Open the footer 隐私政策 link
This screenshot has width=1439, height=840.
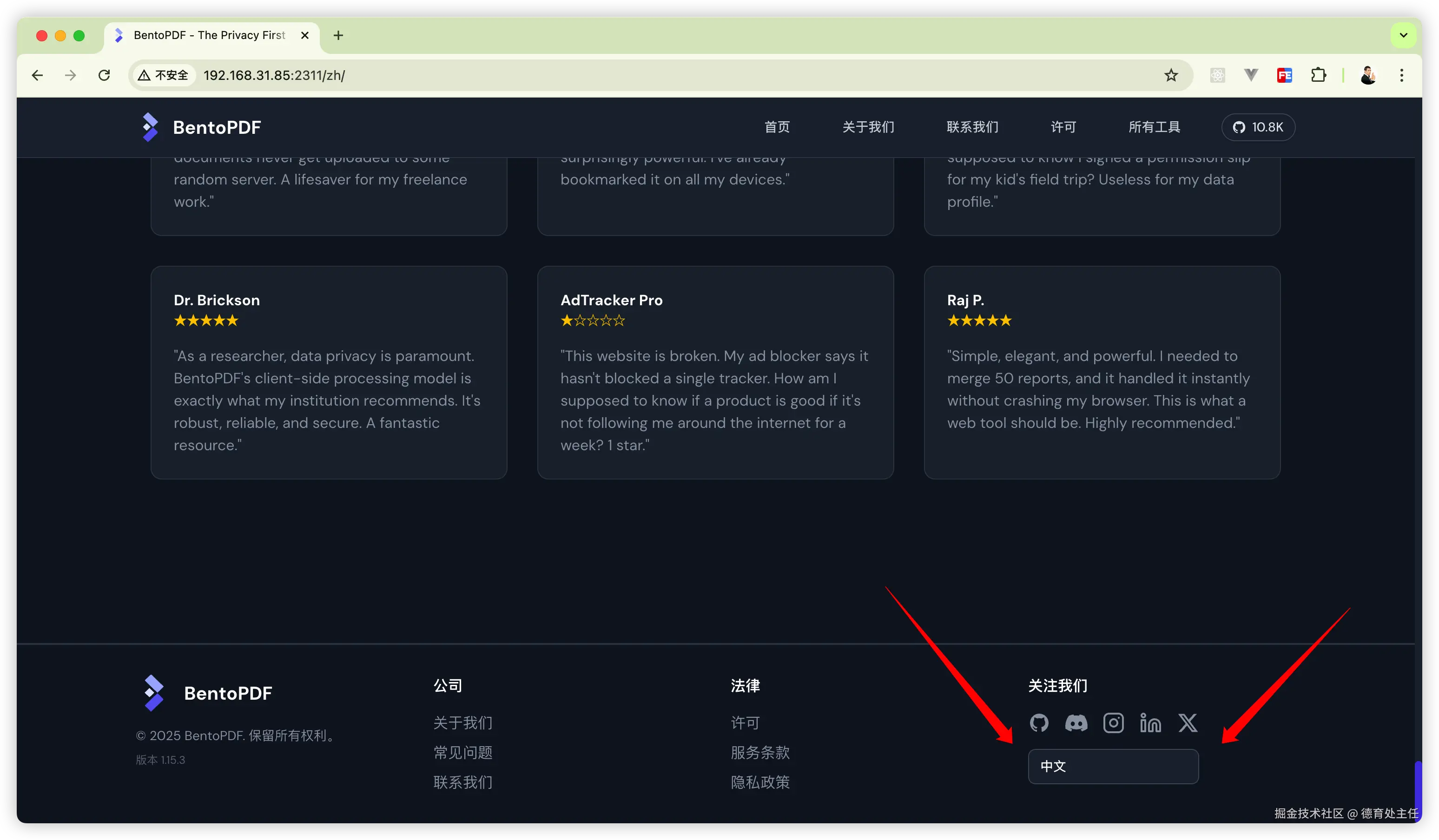(760, 782)
